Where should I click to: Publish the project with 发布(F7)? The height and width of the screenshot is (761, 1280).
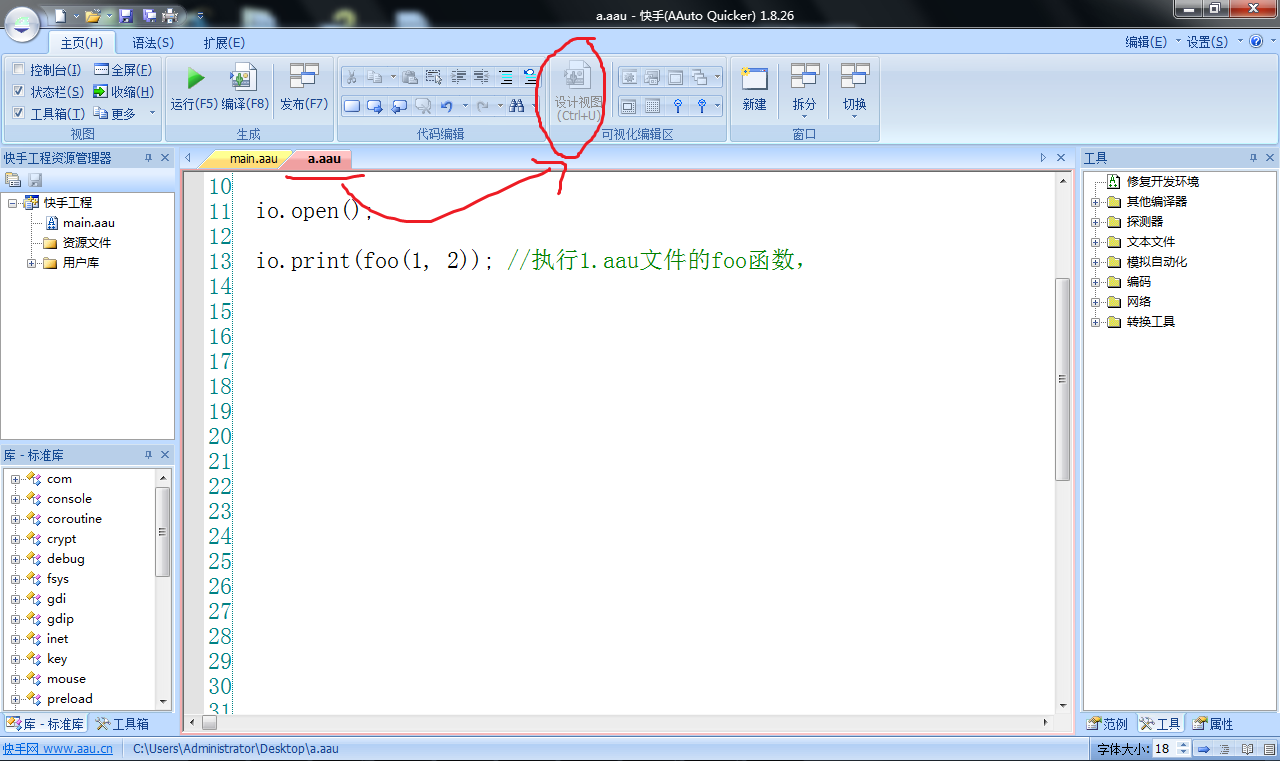304,87
